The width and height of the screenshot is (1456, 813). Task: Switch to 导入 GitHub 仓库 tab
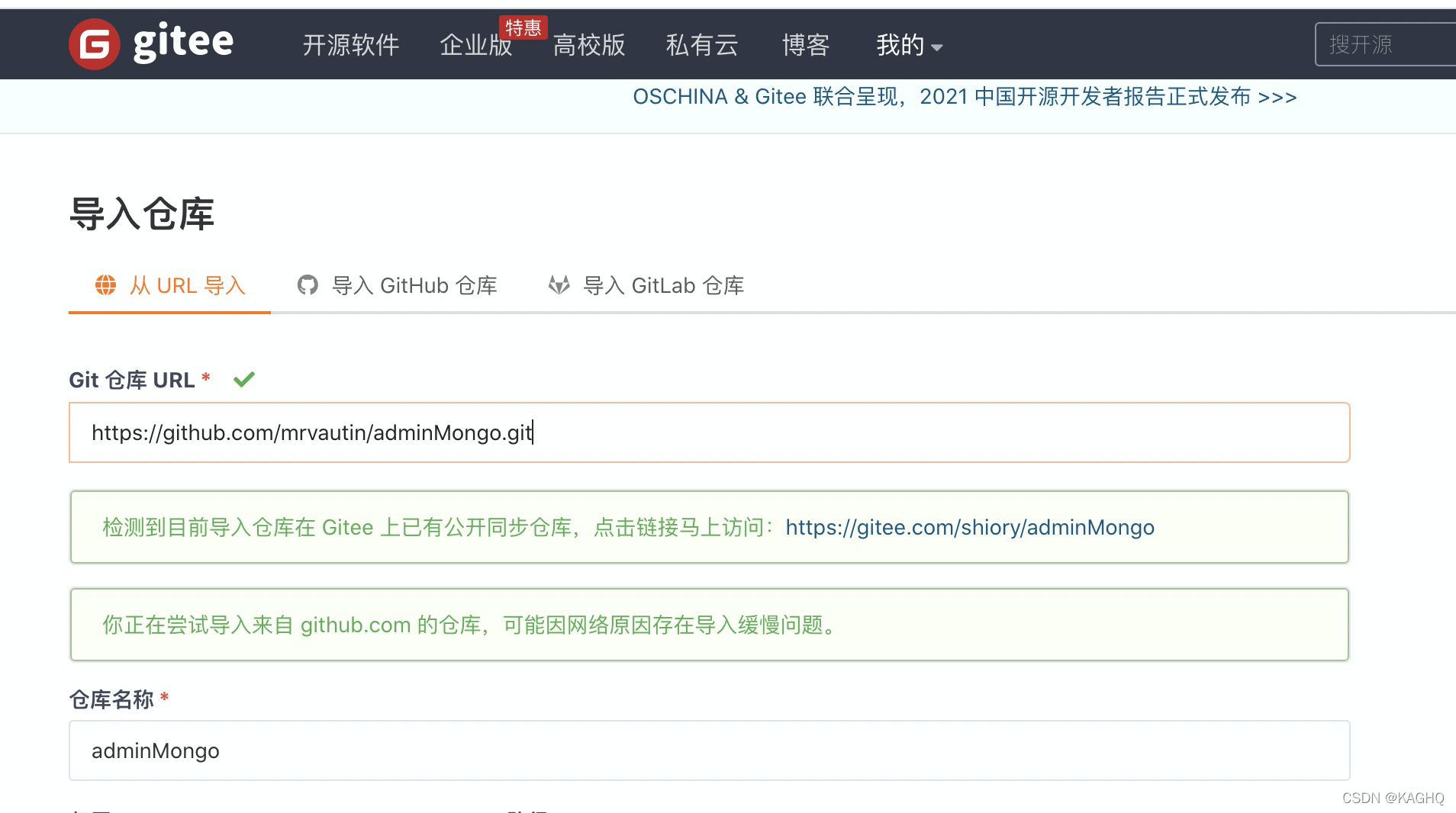click(397, 286)
